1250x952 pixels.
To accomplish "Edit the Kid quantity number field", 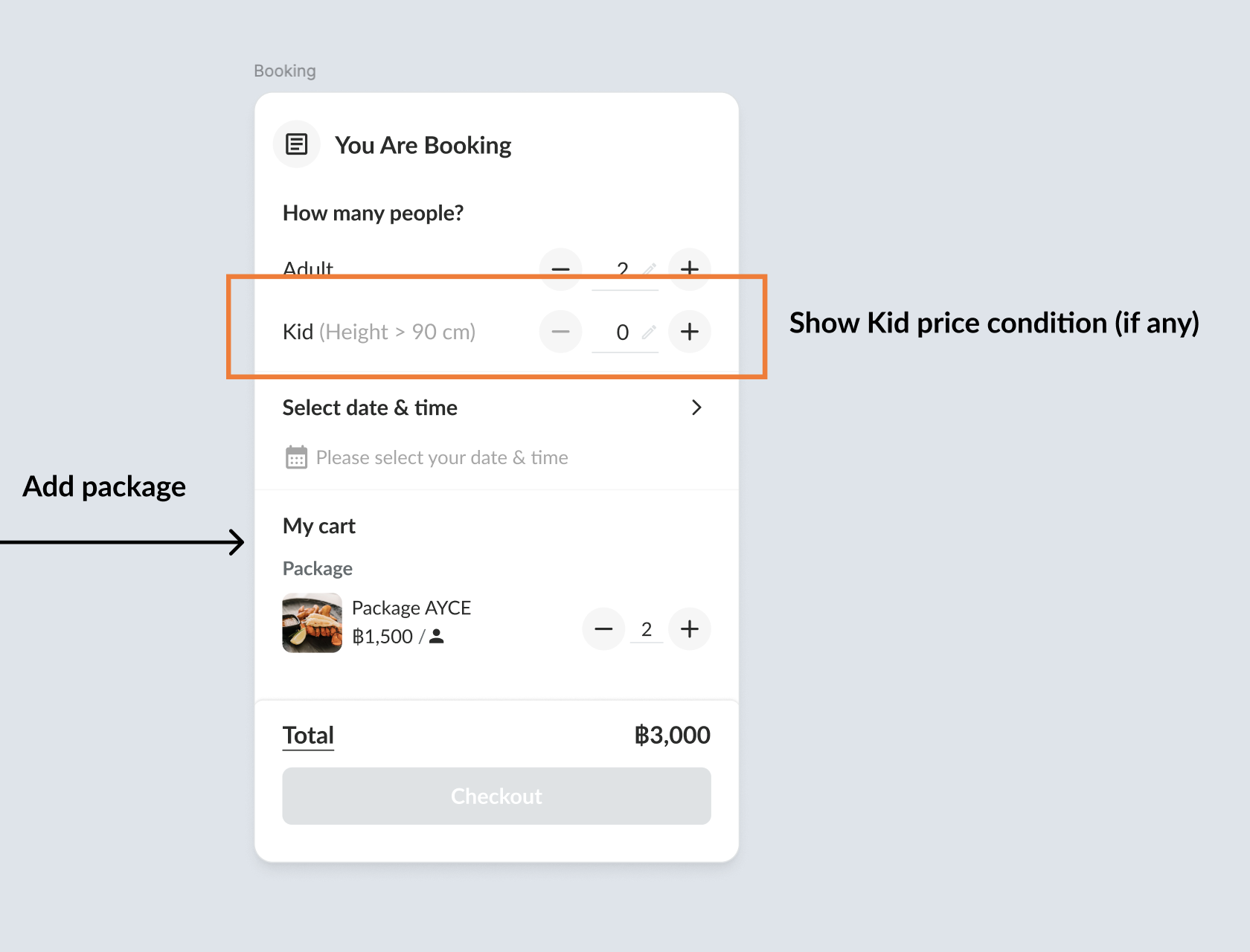I will 622,332.
